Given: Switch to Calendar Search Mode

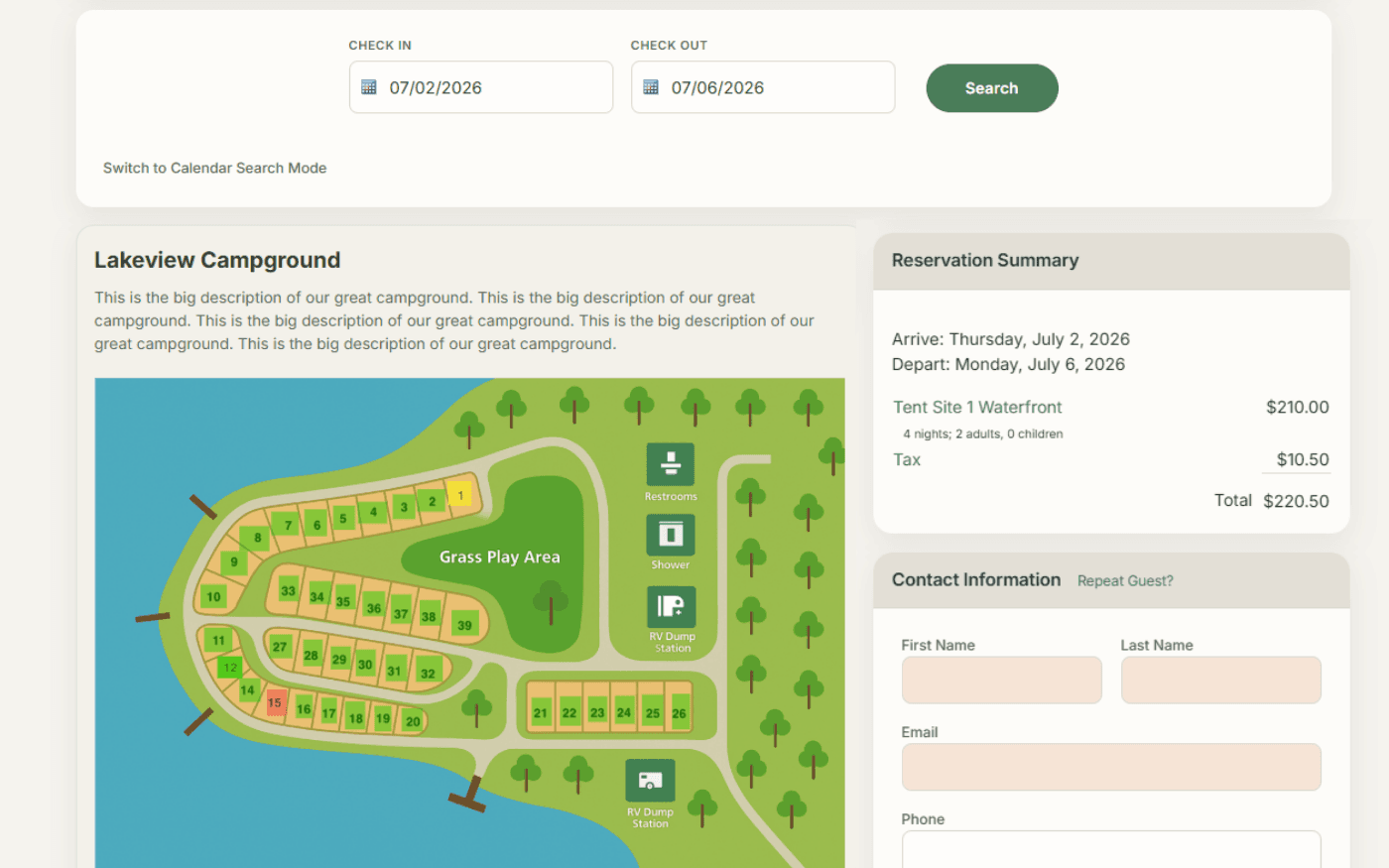Looking at the screenshot, I should [214, 168].
